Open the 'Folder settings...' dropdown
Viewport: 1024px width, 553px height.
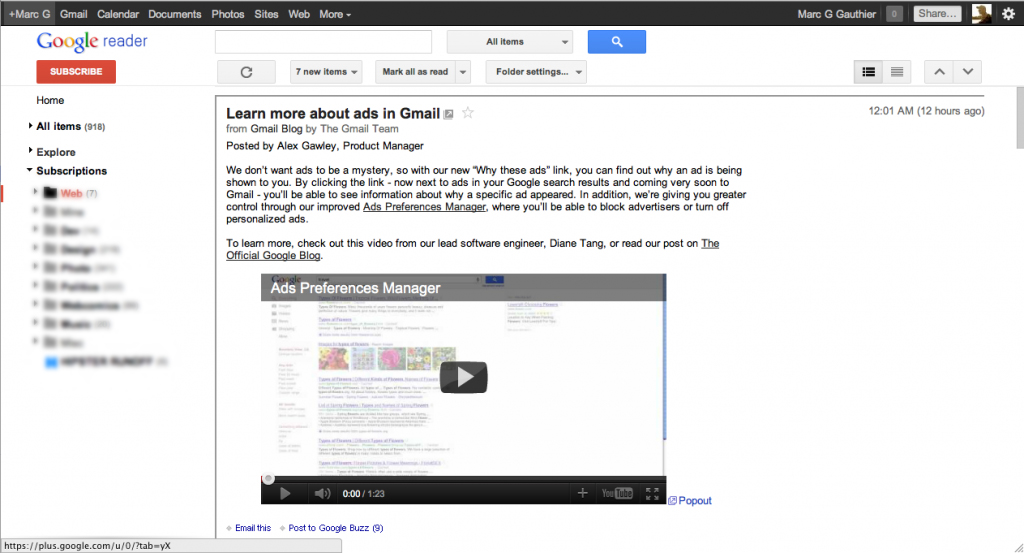point(536,72)
